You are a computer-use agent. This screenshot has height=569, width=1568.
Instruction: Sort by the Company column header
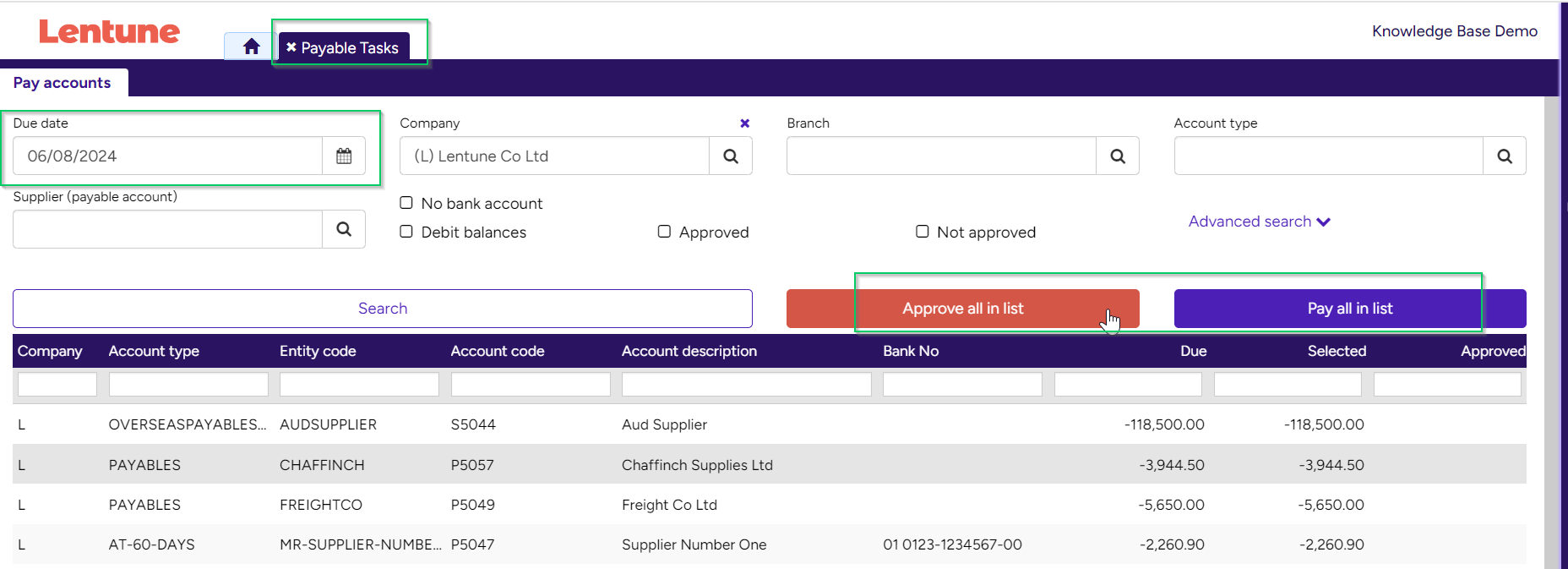tap(50, 351)
